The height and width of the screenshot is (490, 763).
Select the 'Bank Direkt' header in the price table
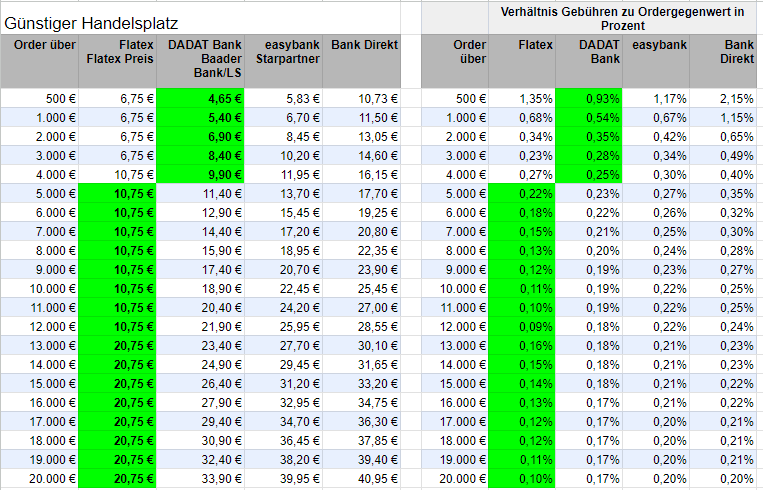tap(362, 61)
